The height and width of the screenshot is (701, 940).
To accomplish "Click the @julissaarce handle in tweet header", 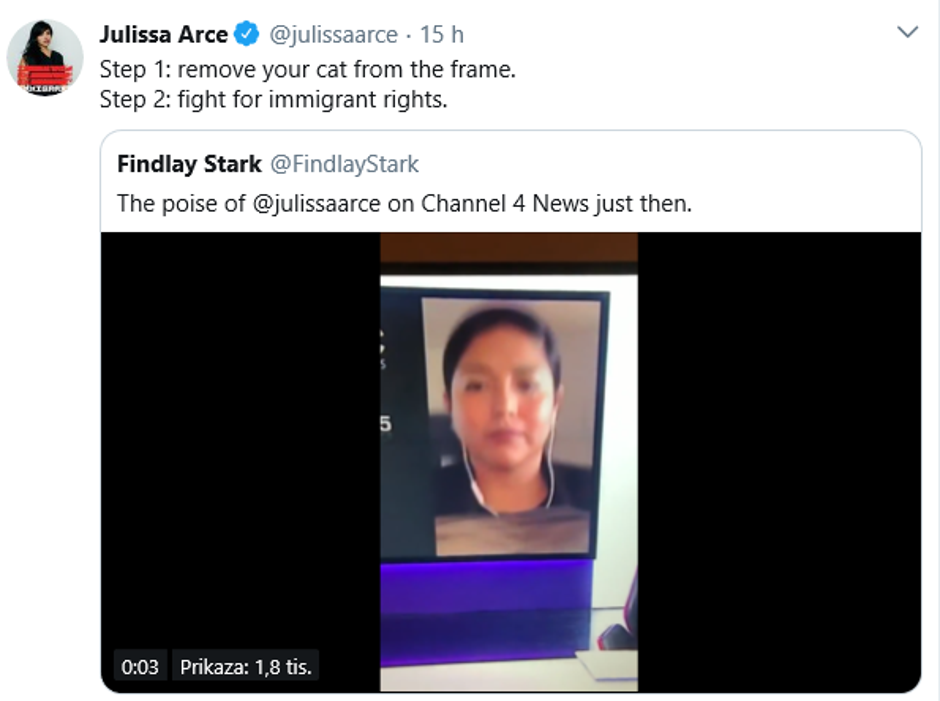I will click(x=334, y=35).
